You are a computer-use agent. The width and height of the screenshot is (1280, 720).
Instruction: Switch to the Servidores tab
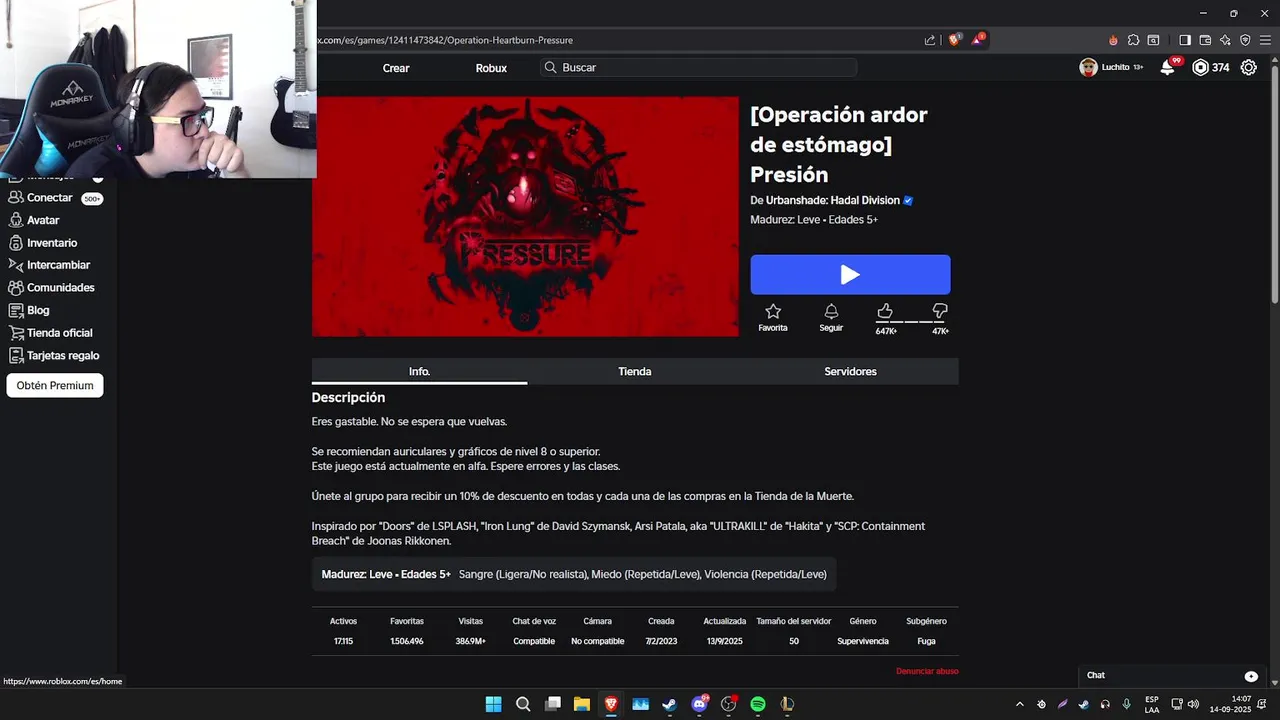(x=850, y=371)
